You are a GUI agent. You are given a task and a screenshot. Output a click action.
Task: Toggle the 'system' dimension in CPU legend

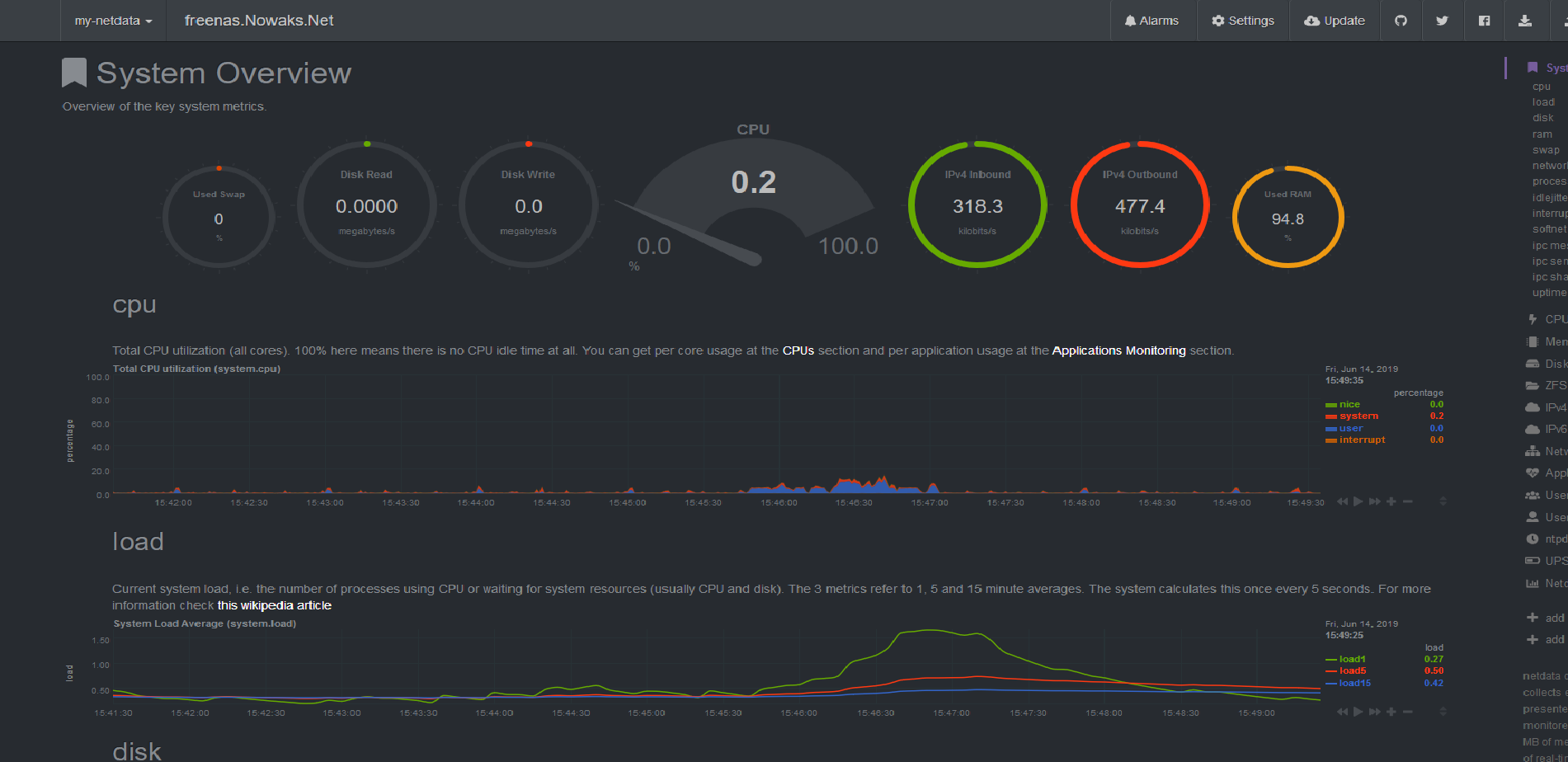pos(1358,416)
